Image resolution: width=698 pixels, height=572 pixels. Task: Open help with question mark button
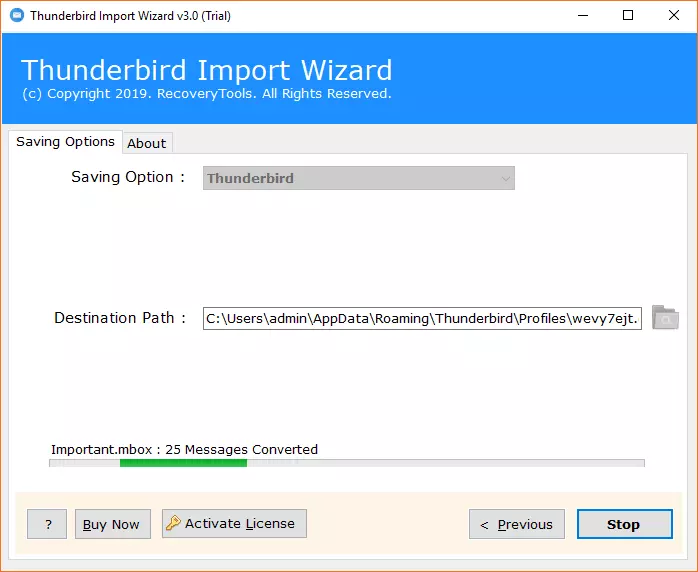(x=47, y=524)
